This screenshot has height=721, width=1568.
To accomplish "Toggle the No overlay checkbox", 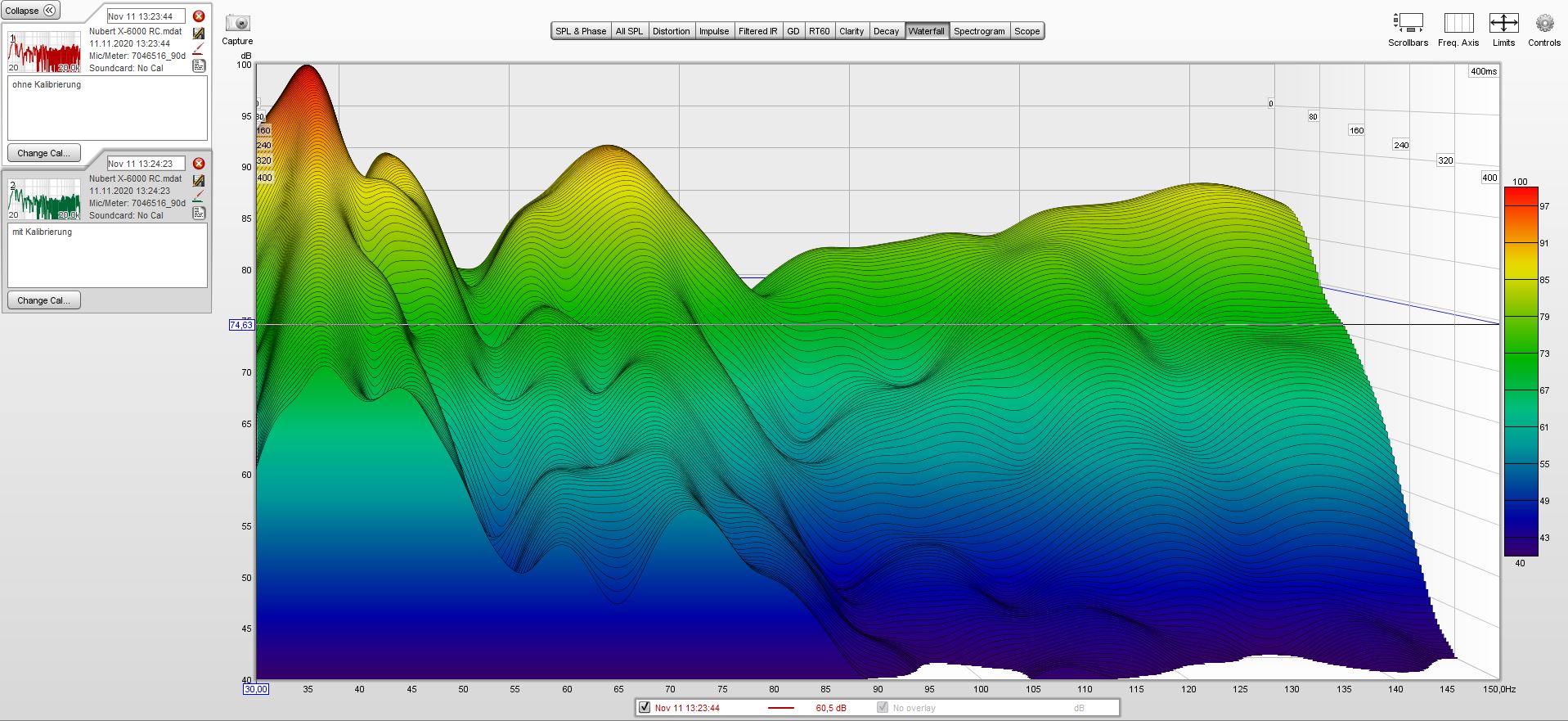I will [x=882, y=707].
